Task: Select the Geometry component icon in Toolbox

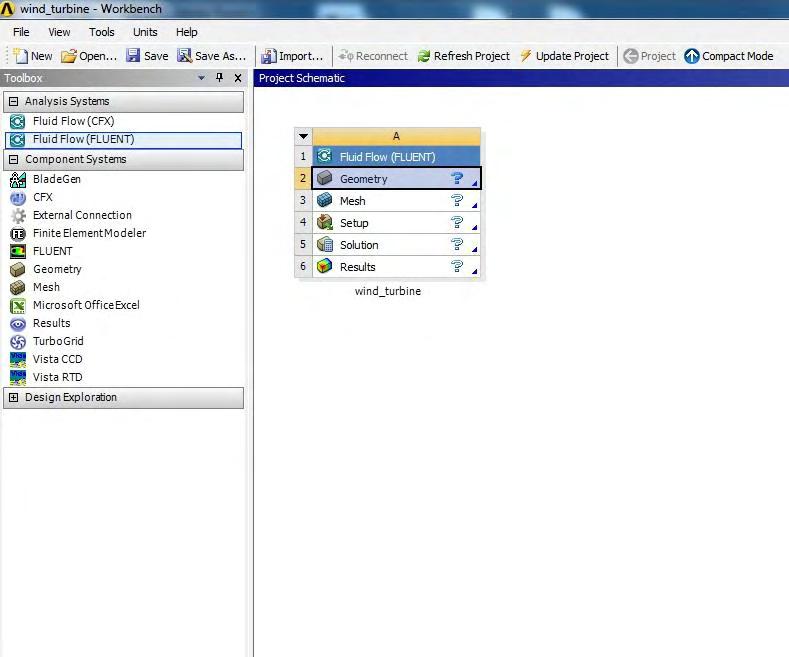Action: point(18,270)
